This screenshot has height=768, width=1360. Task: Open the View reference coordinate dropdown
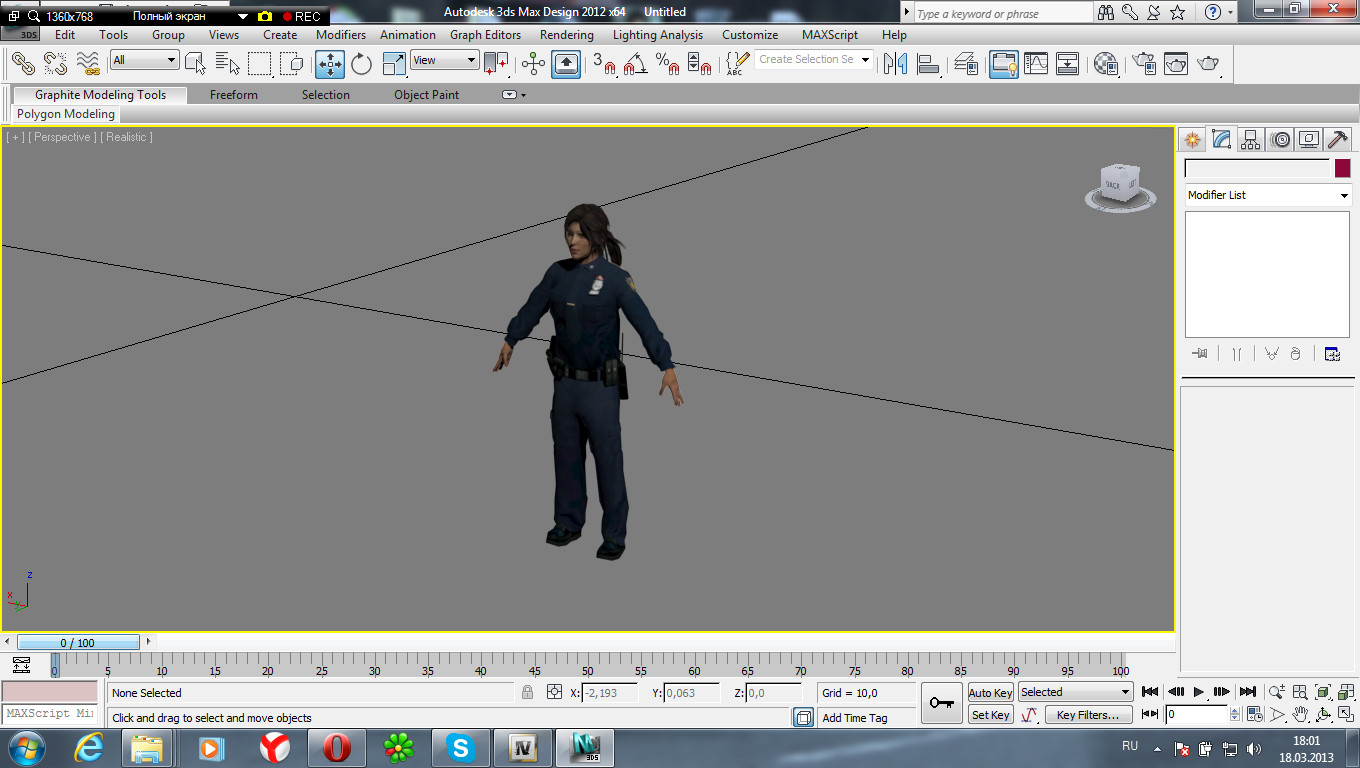pos(445,60)
